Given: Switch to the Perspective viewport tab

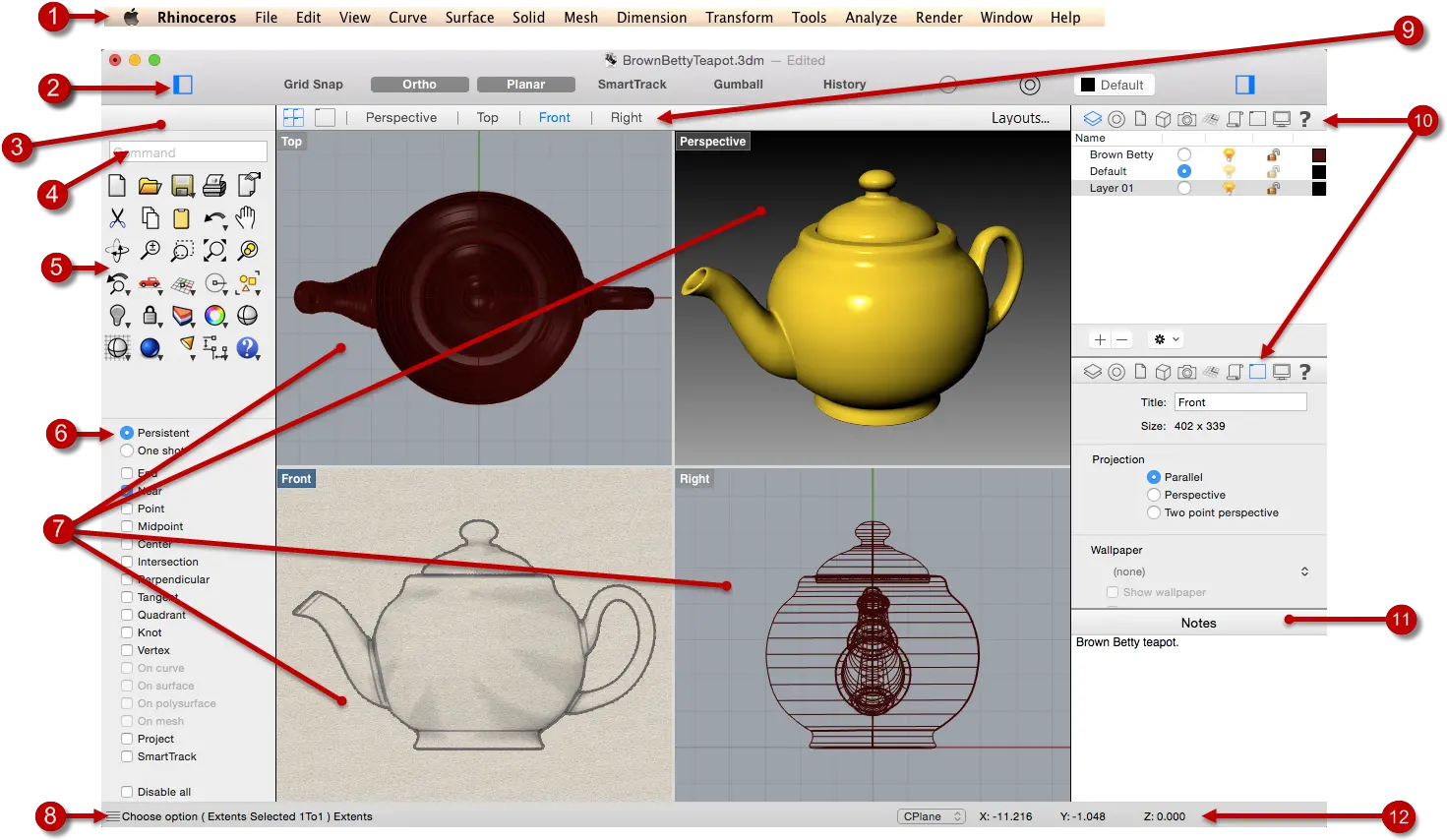Looking at the screenshot, I should click(x=401, y=117).
